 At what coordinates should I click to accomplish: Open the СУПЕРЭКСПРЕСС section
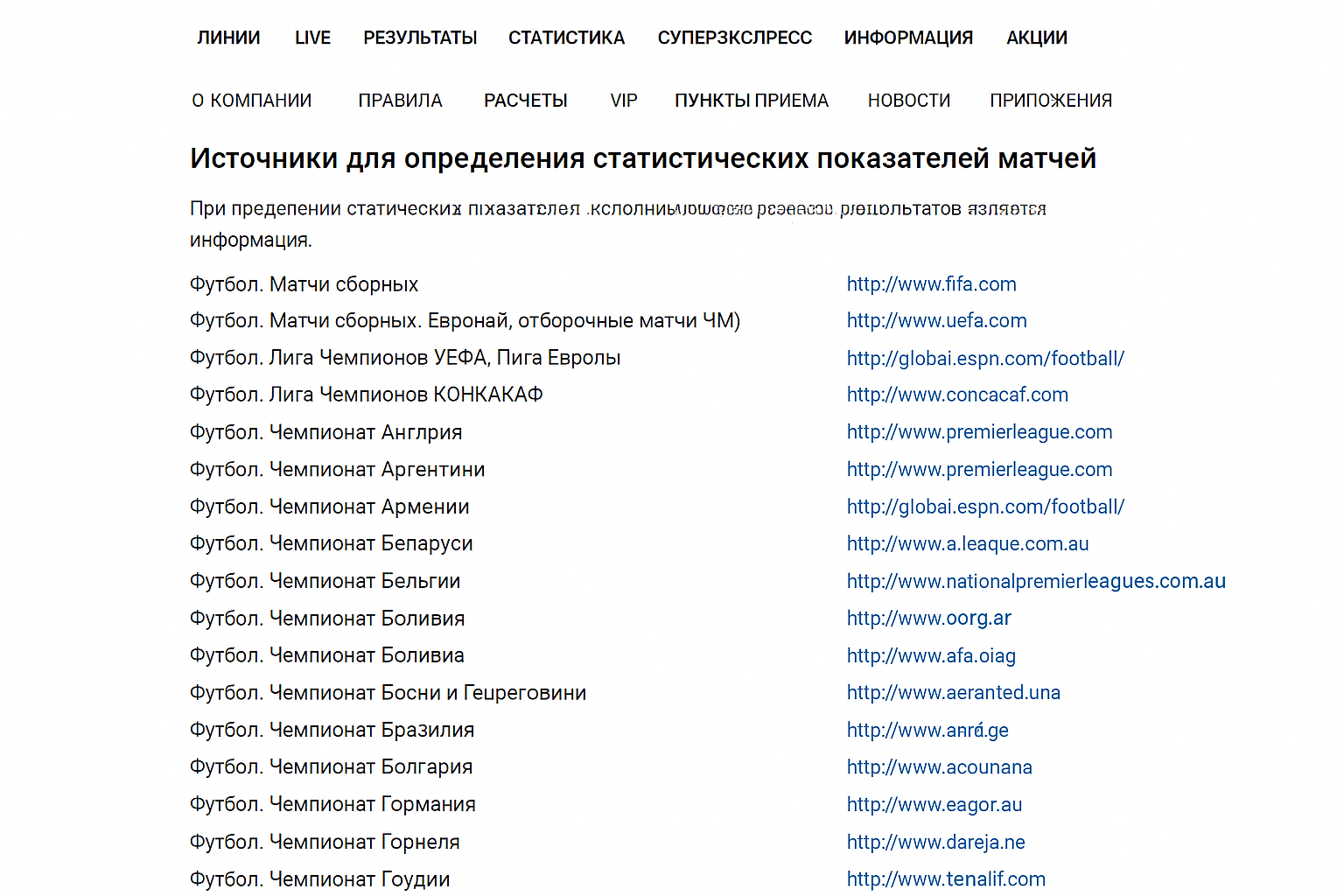734,38
